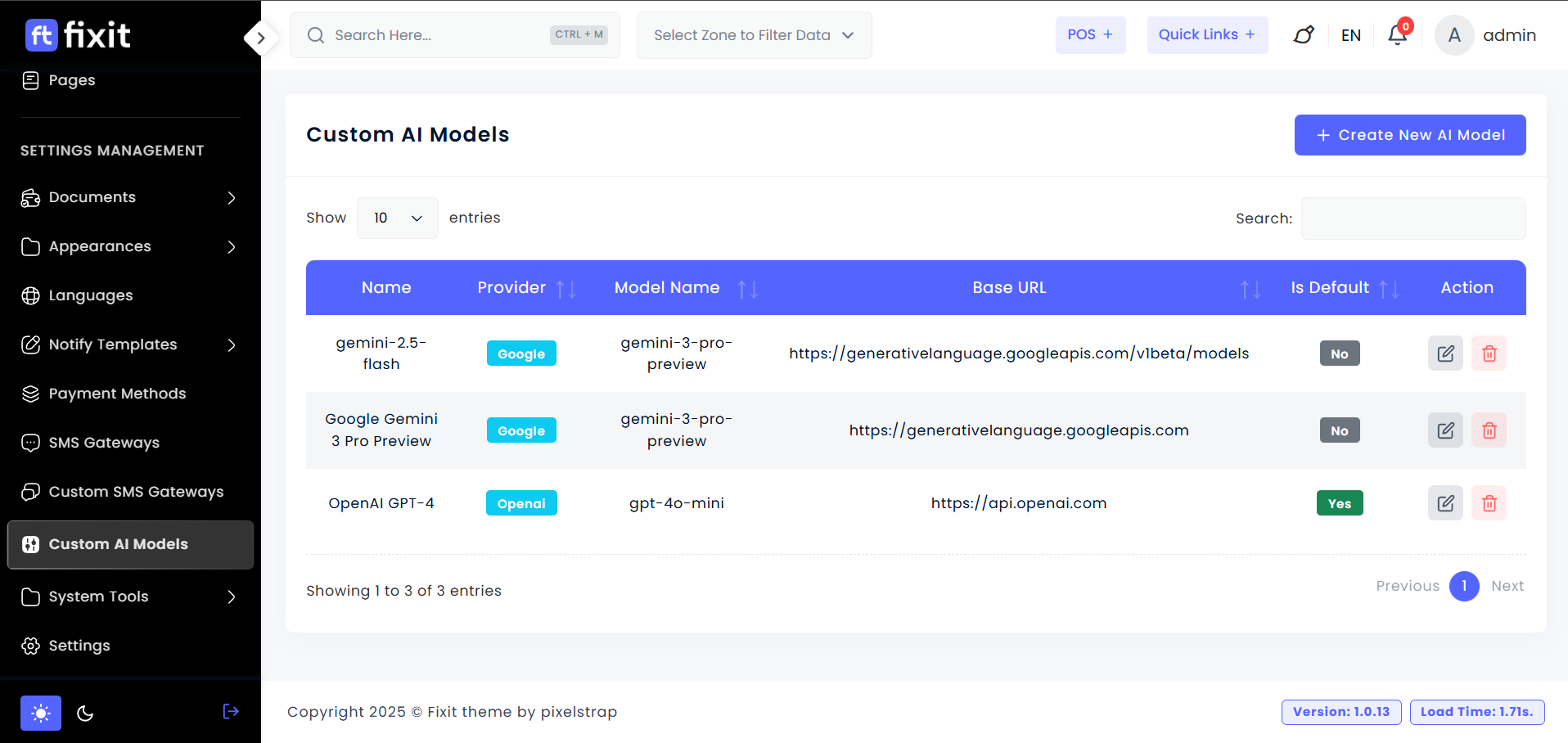Open Languages in the sidebar
Image resolution: width=1568 pixels, height=743 pixels.
tap(131, 295)
